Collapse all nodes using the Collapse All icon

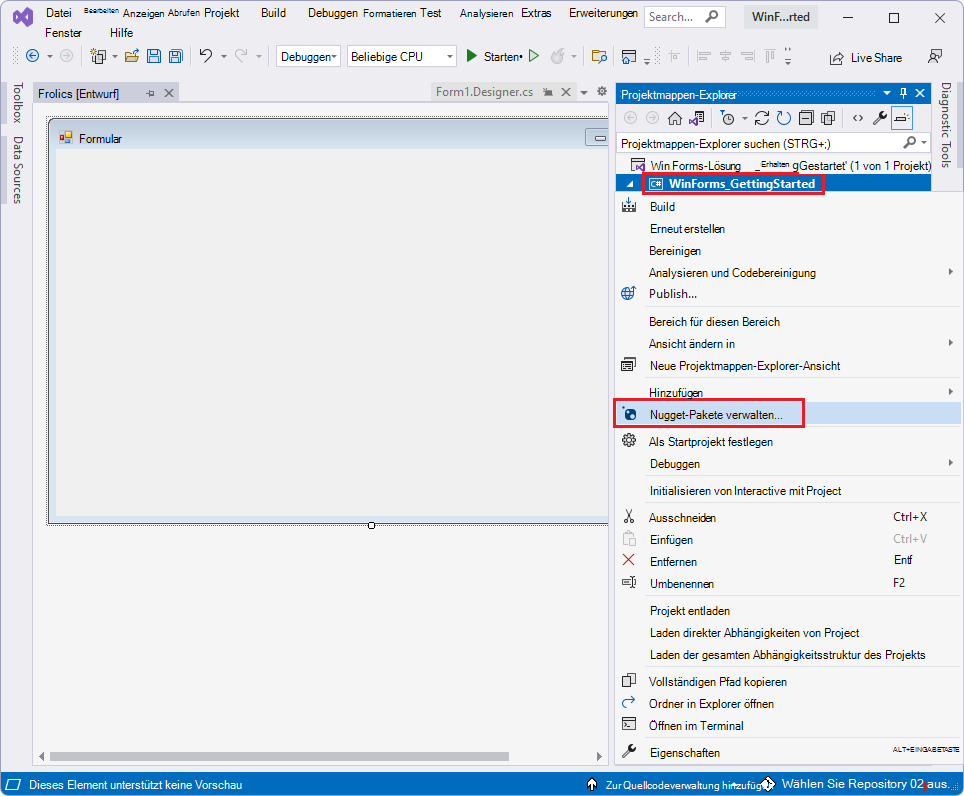click(x=806, y=117)
